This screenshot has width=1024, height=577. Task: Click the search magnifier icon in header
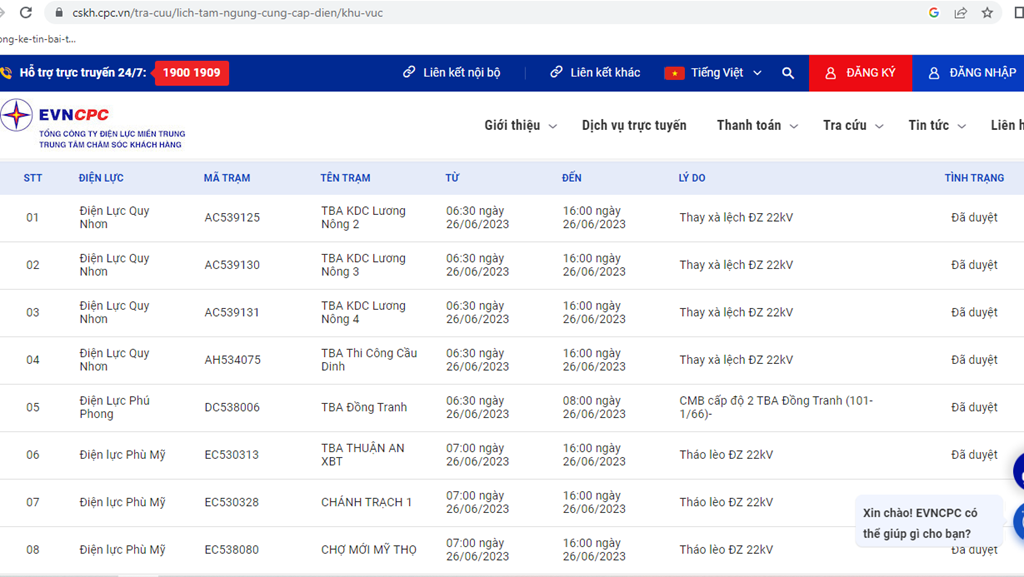pos(788,73)
